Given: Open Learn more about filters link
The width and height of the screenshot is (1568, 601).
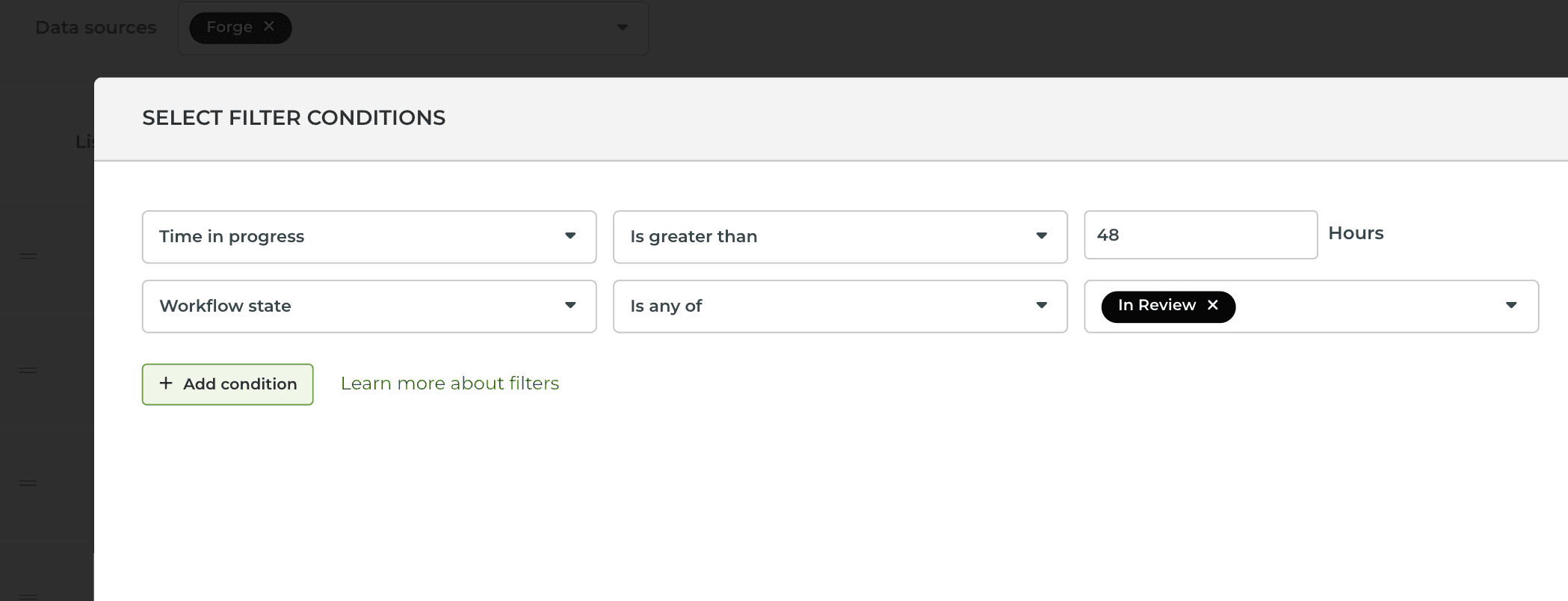Looking at the screenshot, I should [449, 383].
